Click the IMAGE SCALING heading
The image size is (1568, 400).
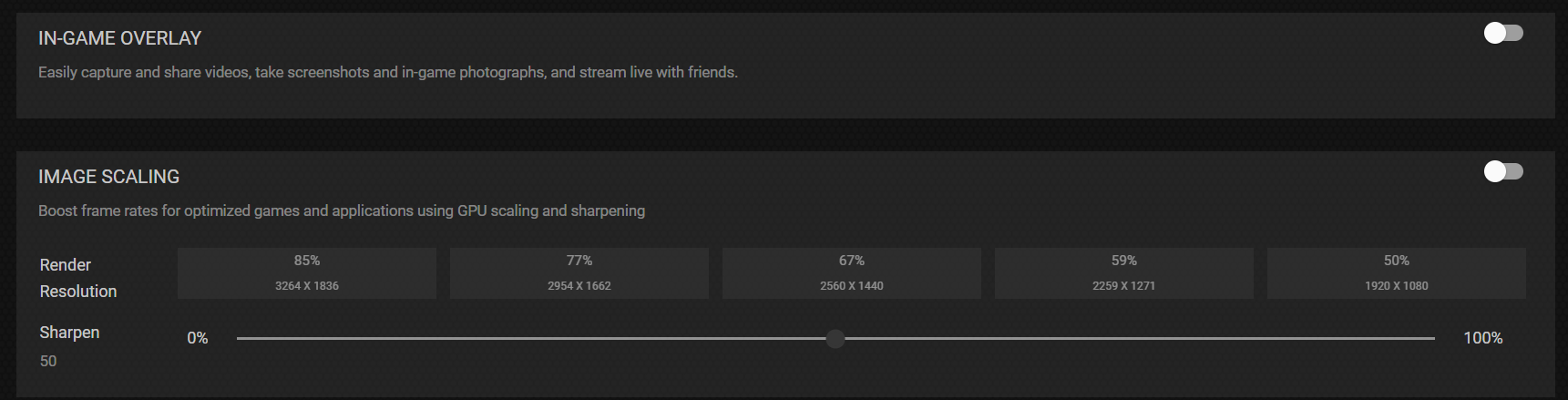point(108,177)
